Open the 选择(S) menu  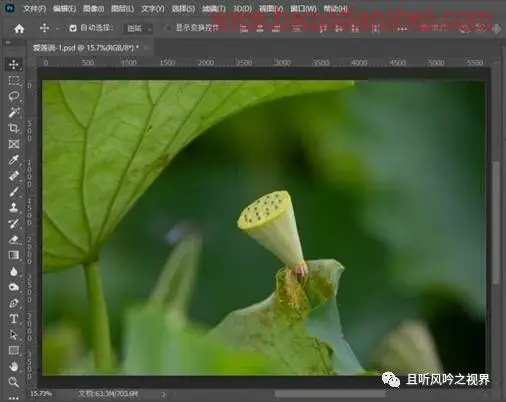[183, 9]
